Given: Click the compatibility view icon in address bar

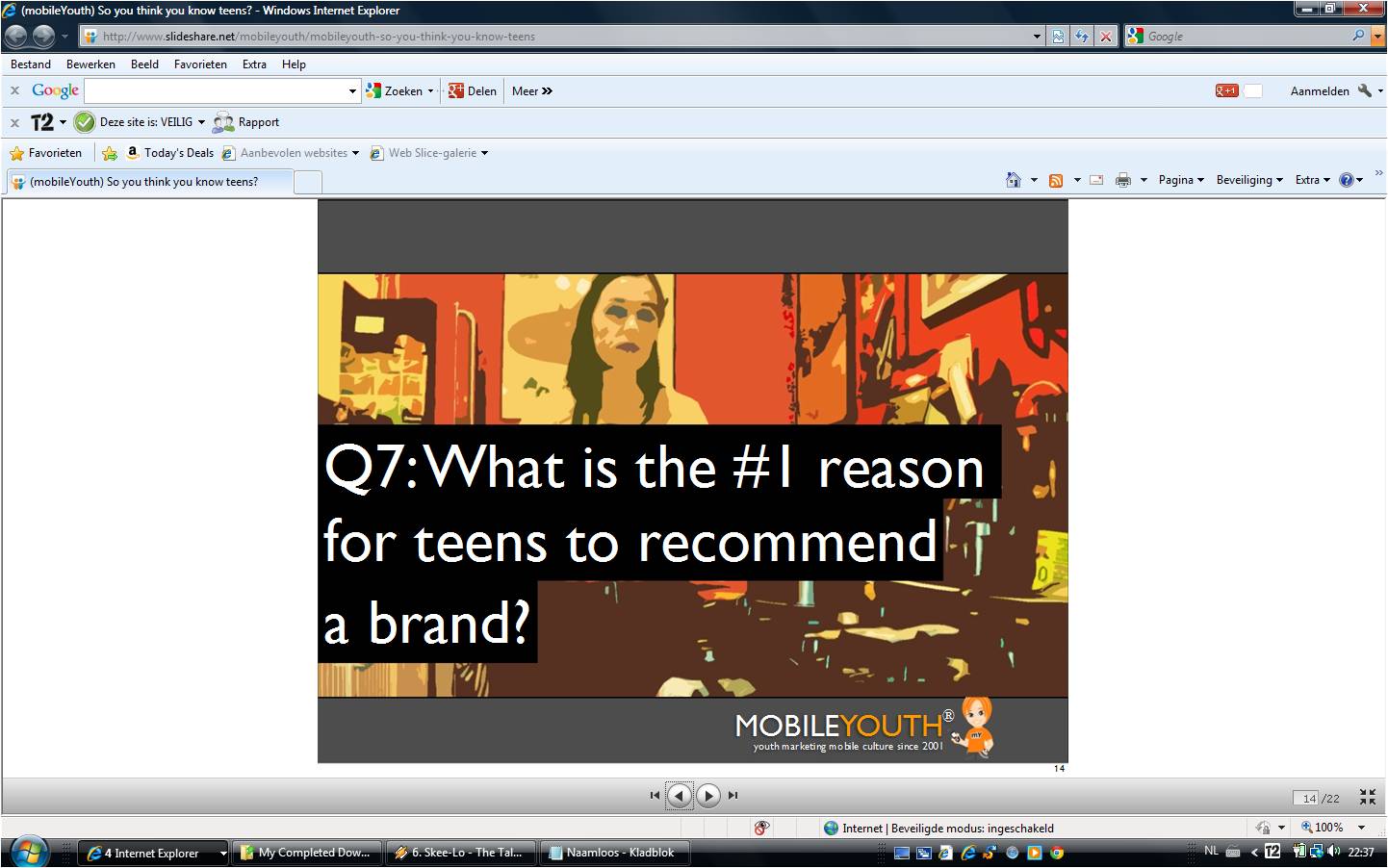Looking at the screenshot, I should [1058, 37].
